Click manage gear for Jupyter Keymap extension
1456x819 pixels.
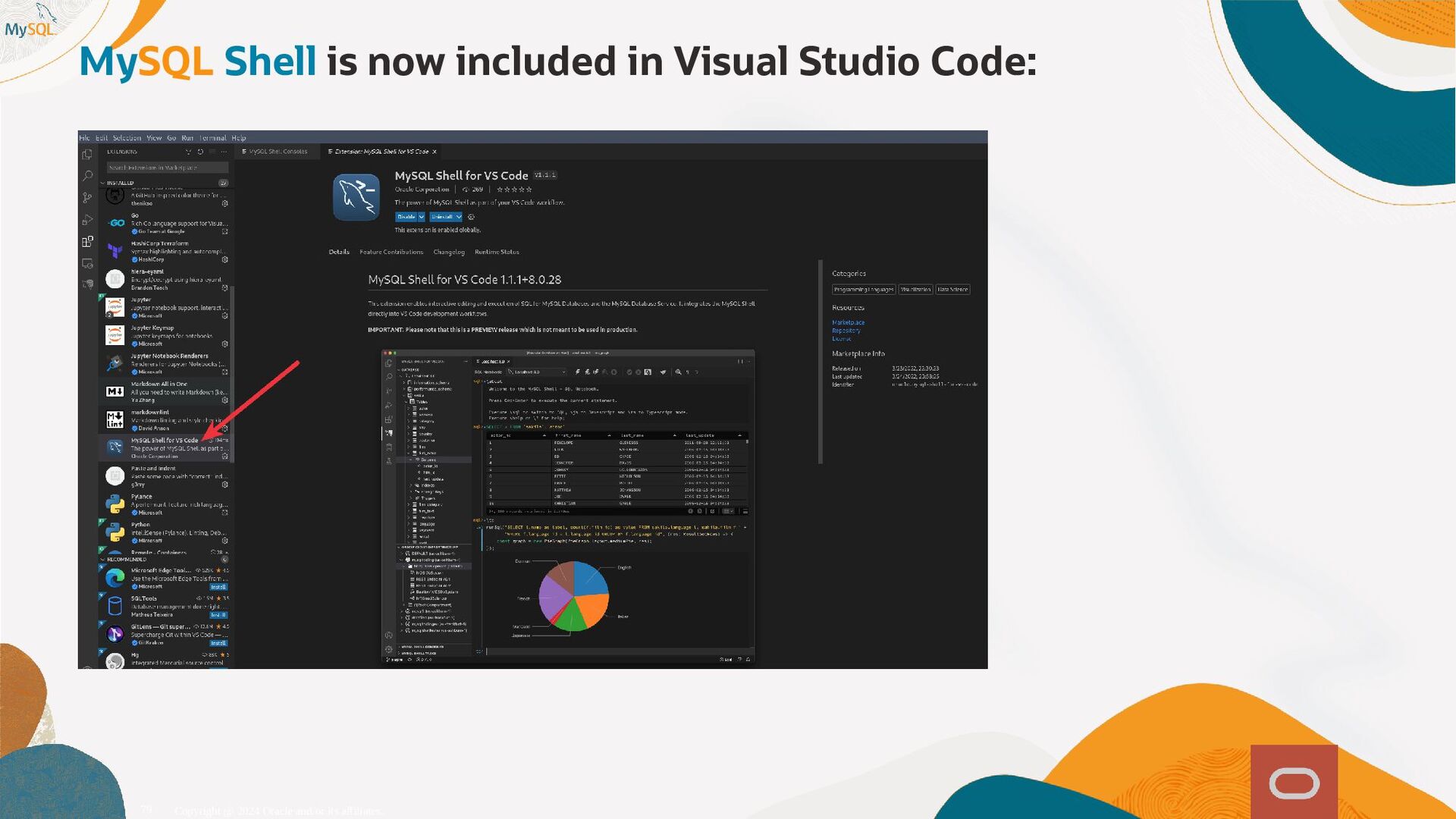click(224, 344)
